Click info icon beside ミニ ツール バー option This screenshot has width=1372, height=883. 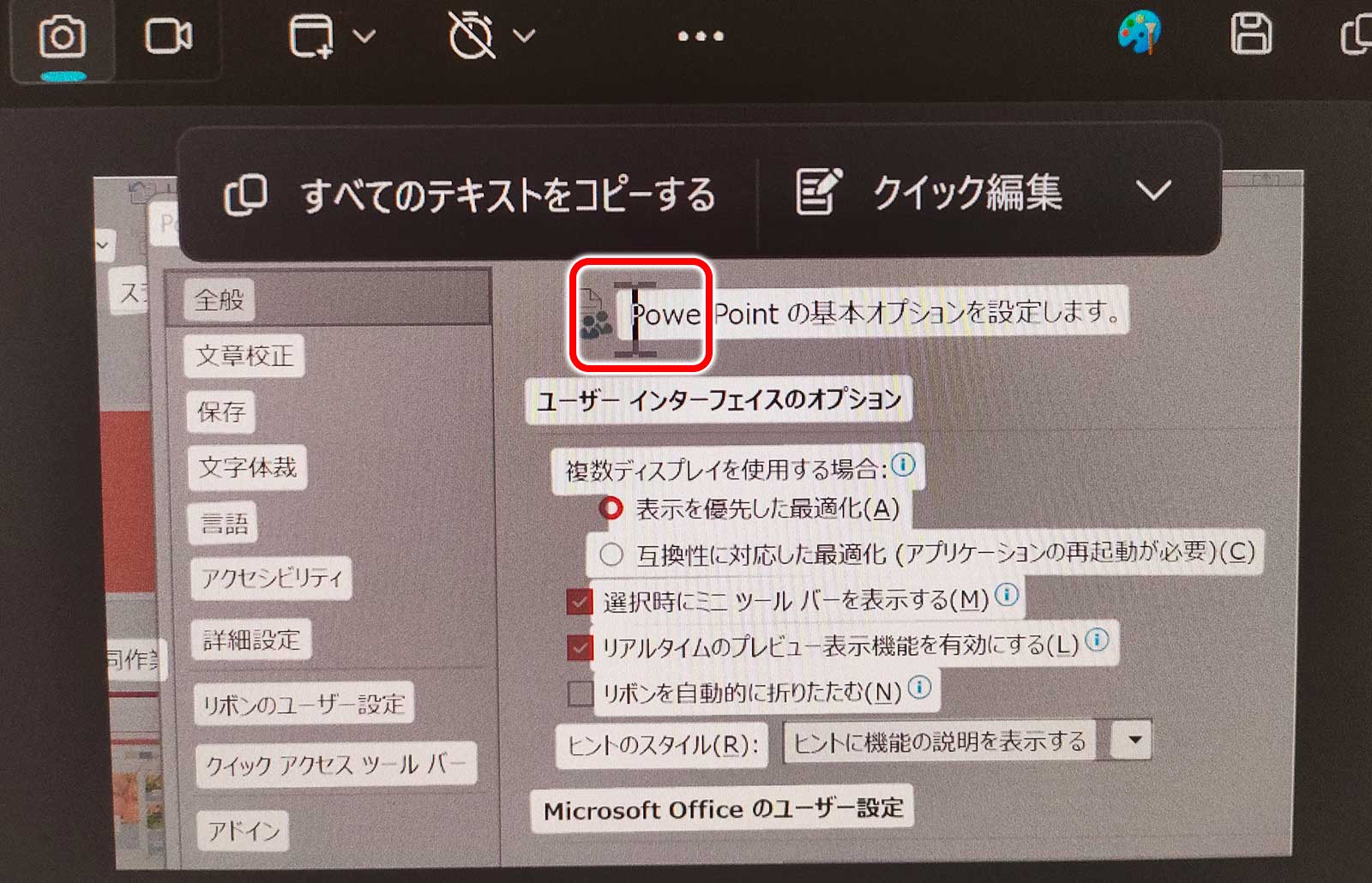[x=1007, y=593]
